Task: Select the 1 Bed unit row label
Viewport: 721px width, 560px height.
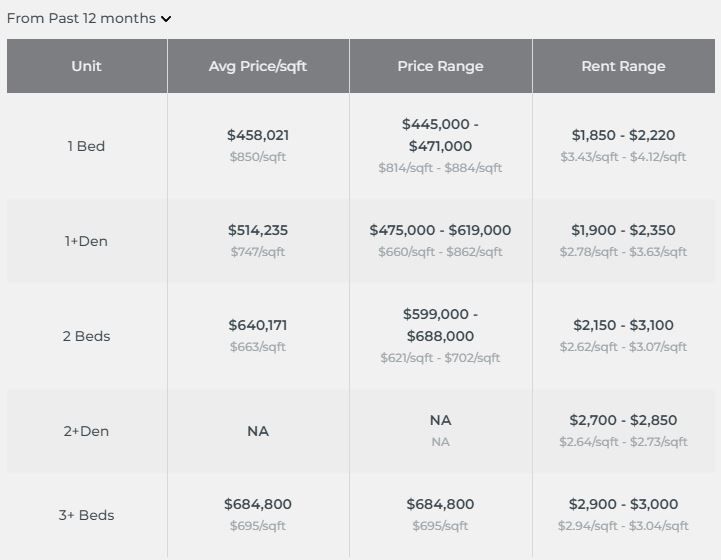Action: click(86, 146)
